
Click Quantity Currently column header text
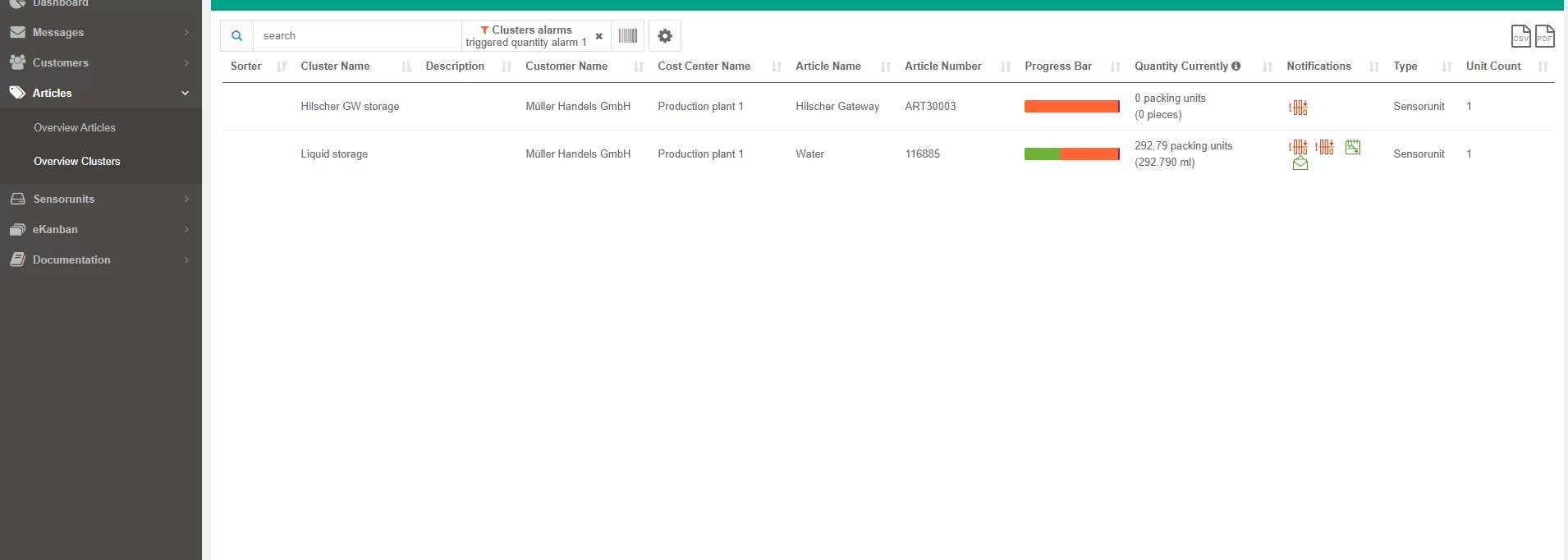1181,66
